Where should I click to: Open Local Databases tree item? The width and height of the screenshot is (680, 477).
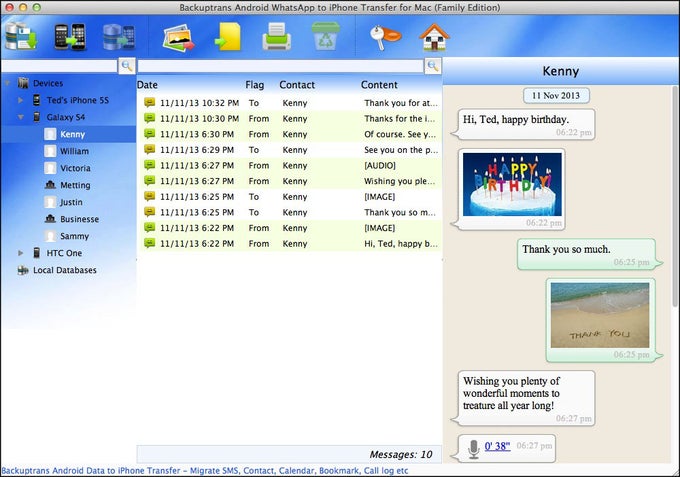65,270
